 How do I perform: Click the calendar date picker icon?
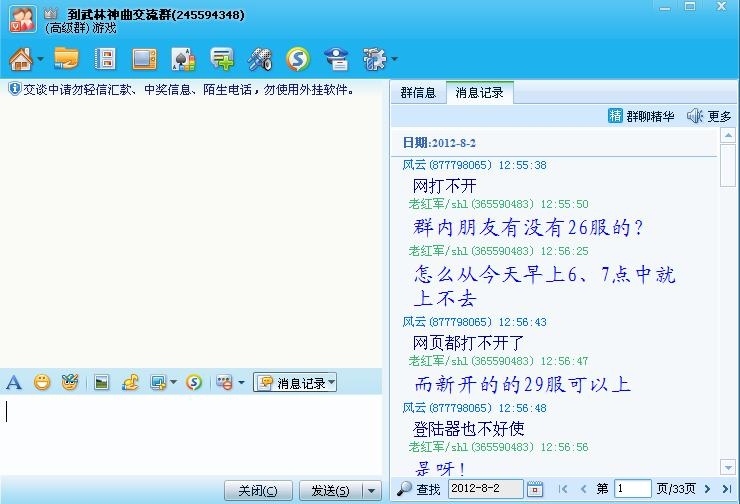[535, 489]
